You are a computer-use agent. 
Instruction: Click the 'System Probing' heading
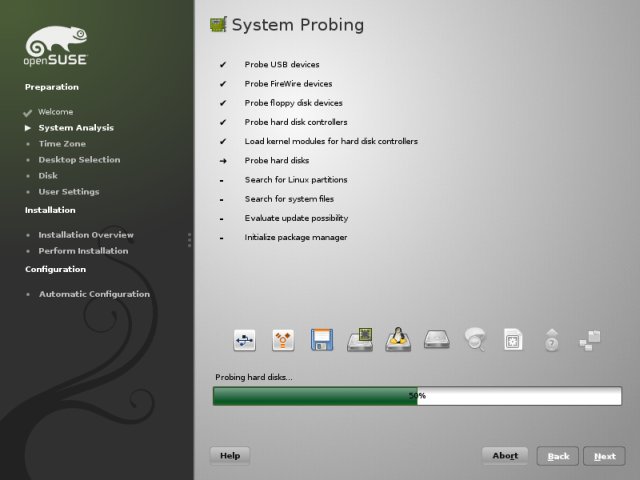(298, 25)
